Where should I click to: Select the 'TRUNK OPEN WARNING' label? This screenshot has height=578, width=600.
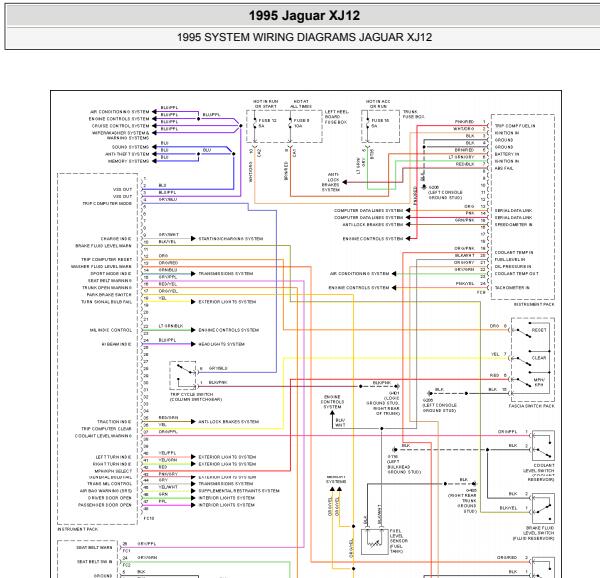click(107, 288)
